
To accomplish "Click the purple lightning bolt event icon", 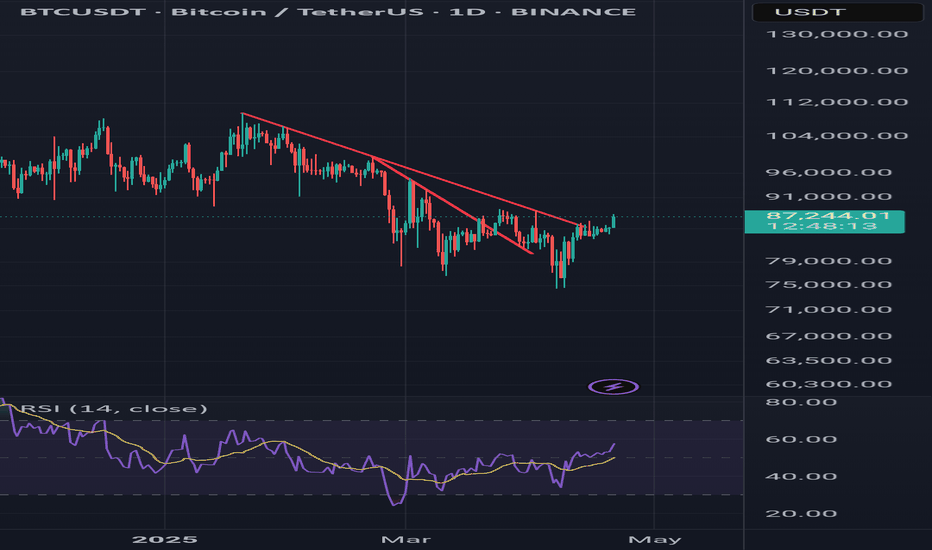I will point(613,387).
